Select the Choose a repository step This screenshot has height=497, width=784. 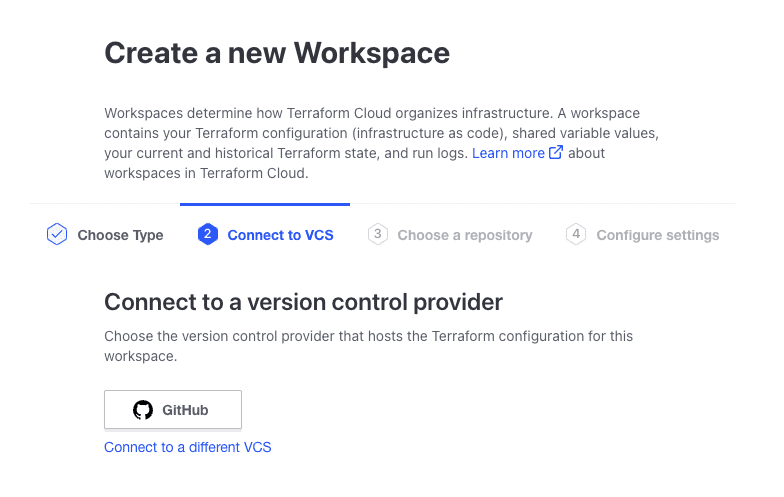coord(464,235)
